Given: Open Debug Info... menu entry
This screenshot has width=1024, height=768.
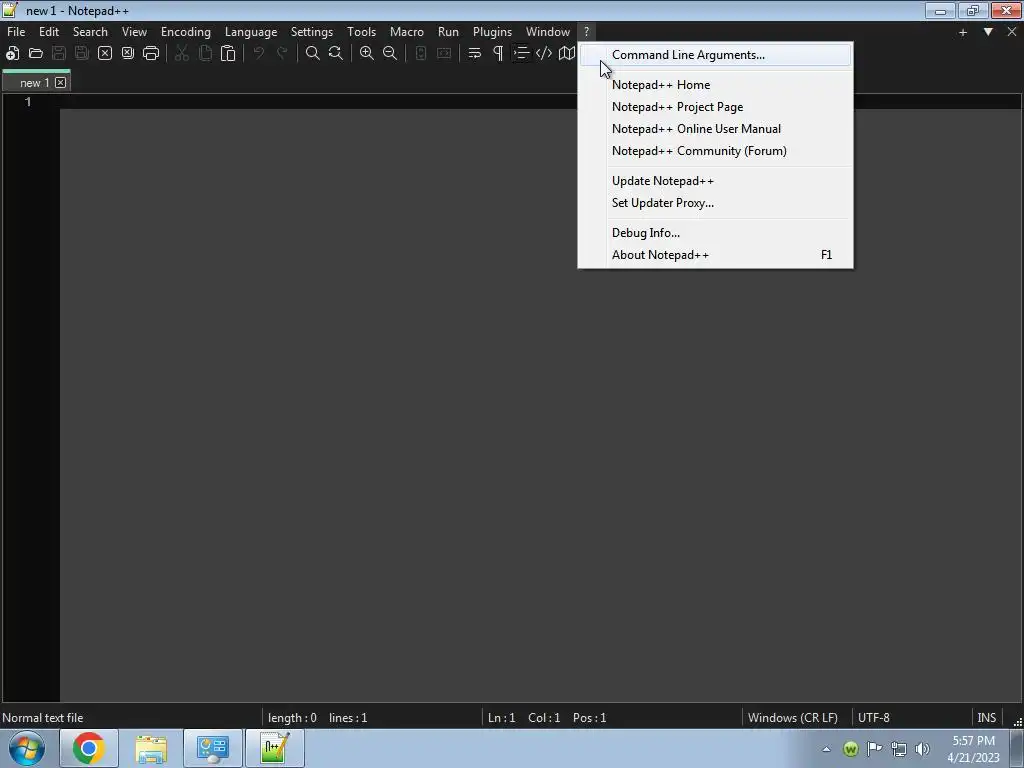Looking at the screenshot, I should click(x=716, y=233).
